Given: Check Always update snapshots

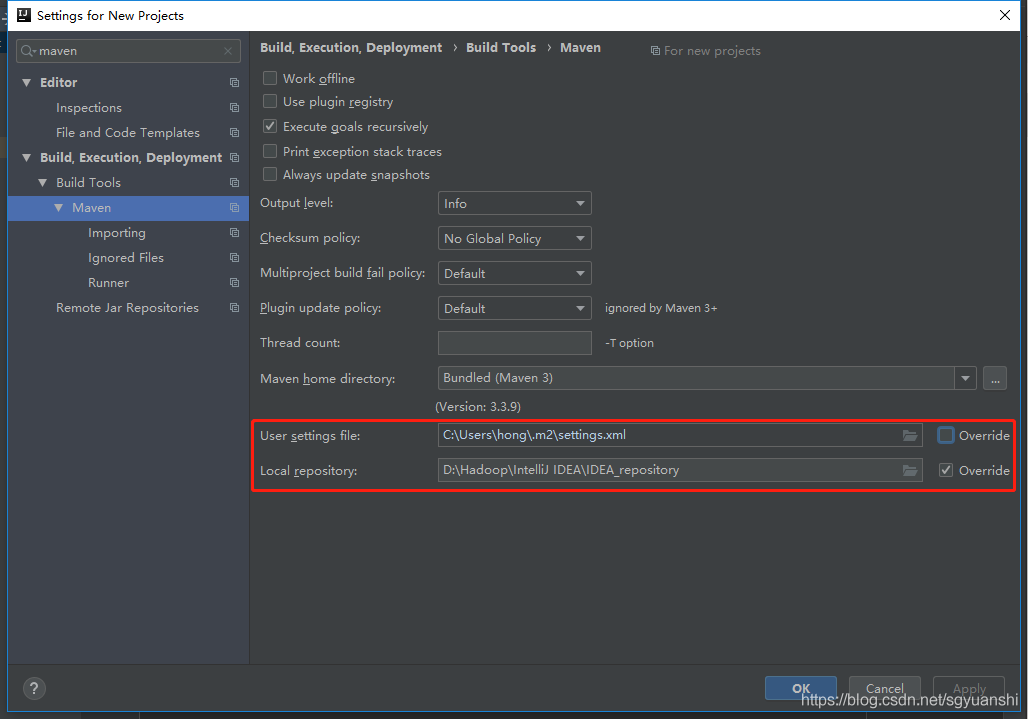Looking at the screenshot, I should point(269,174).
